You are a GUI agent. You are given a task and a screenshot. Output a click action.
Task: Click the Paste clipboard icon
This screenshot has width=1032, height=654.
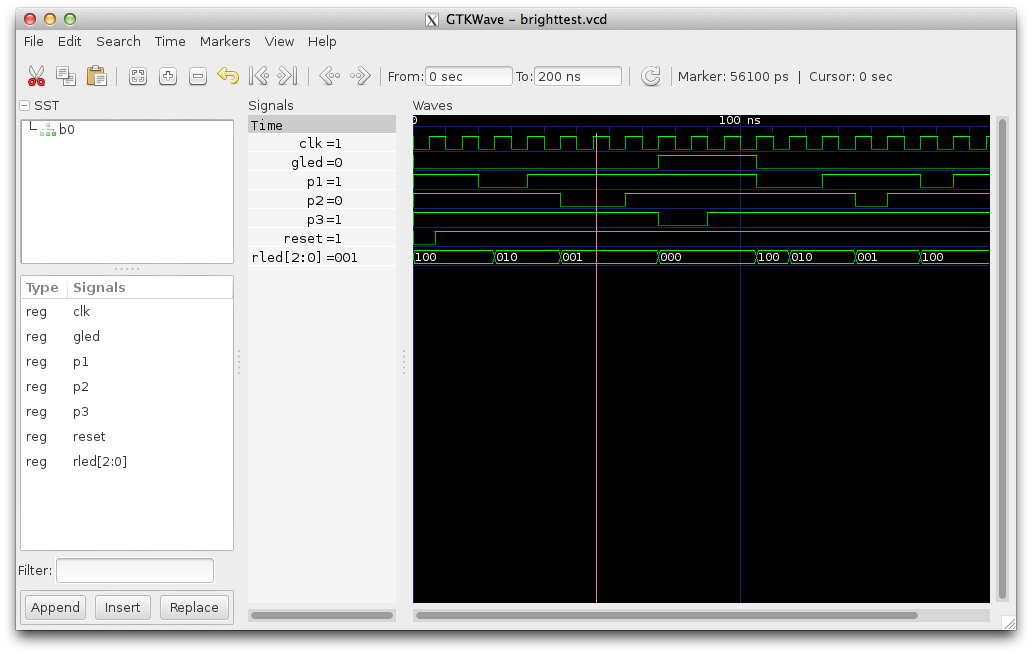pyautogui.click(x=97, y=76)
